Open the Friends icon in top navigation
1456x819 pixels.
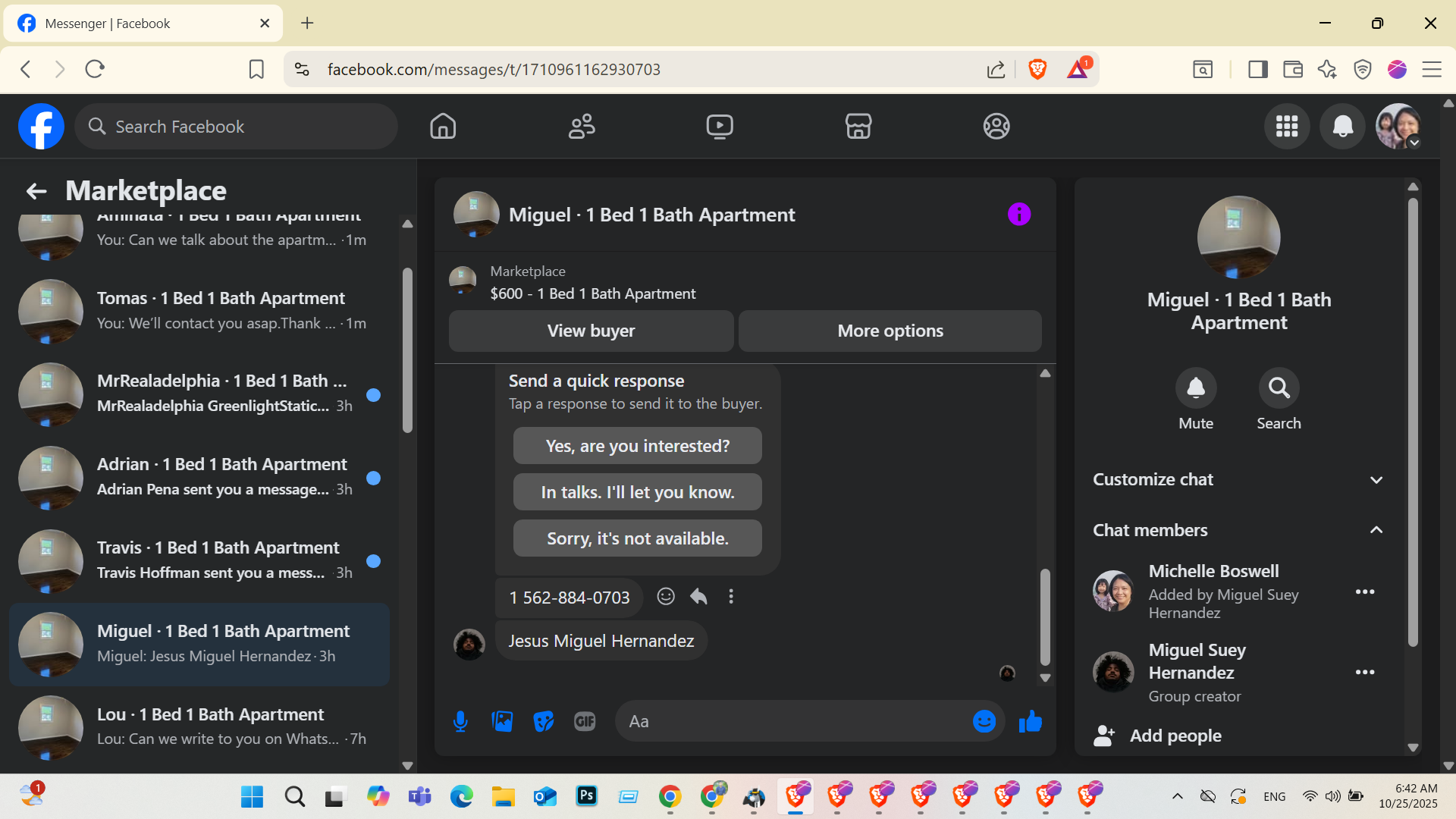pyautogui.click(x=582, y=126)
